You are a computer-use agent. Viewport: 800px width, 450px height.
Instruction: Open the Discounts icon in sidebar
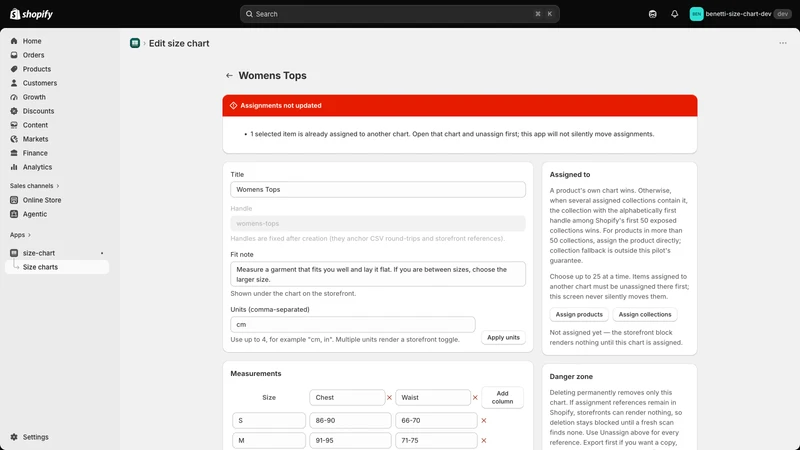tap(14, 111)
